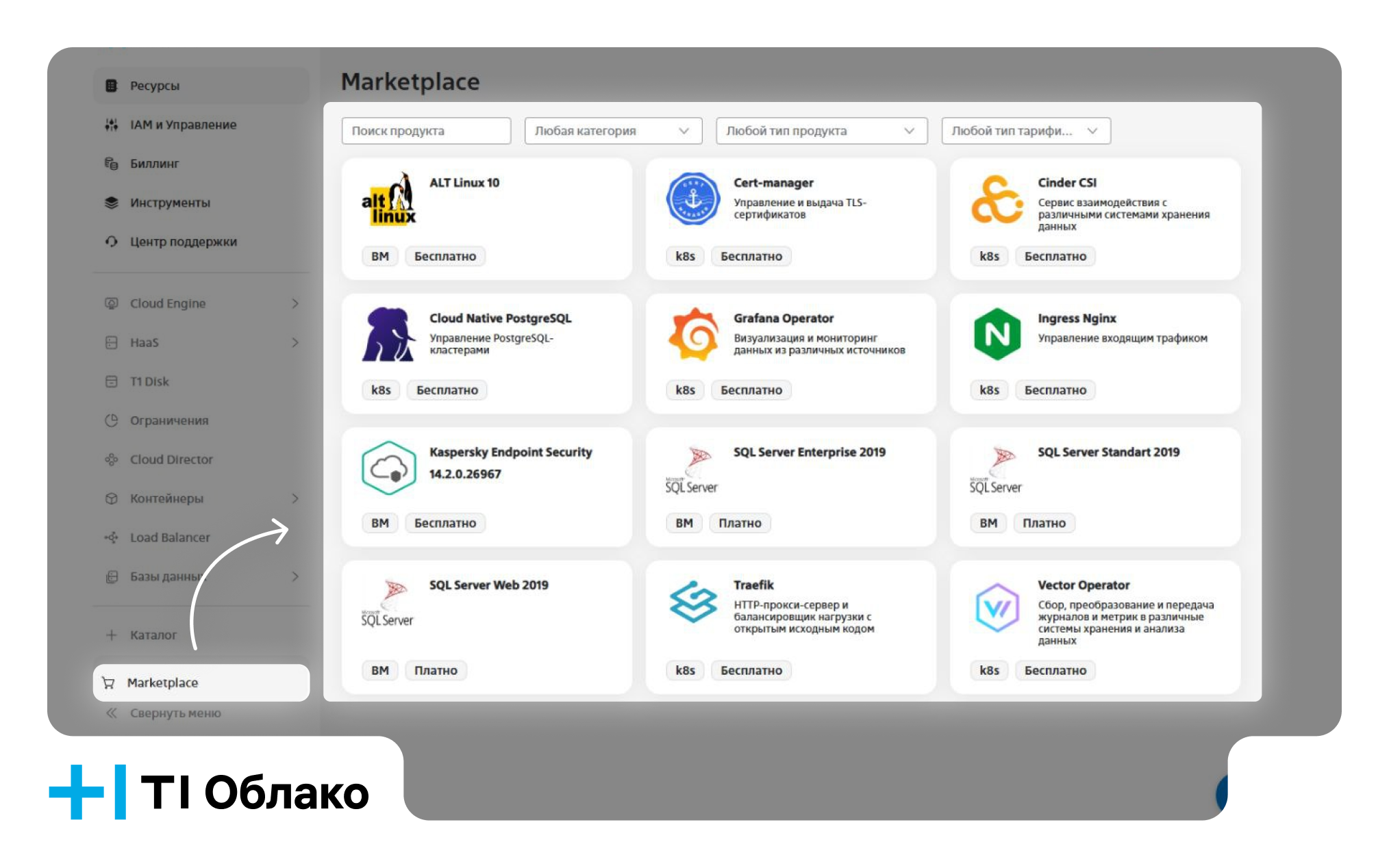Click the Marketplace cart icon
1389x868 pixels.
[108, 682]
